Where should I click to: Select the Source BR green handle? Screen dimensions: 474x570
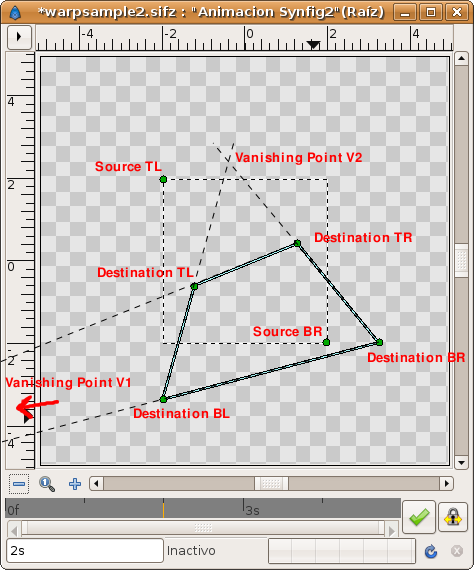326,342
